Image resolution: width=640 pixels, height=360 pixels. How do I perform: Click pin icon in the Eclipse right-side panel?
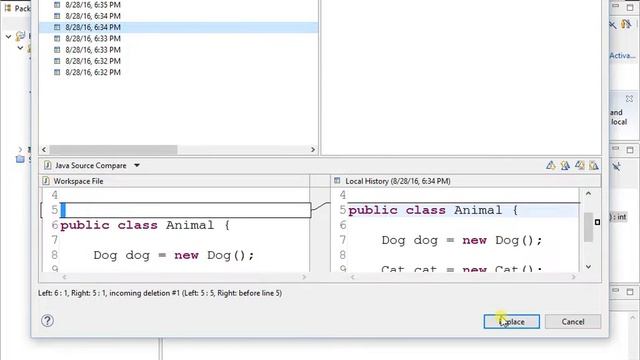click(617, 167)
